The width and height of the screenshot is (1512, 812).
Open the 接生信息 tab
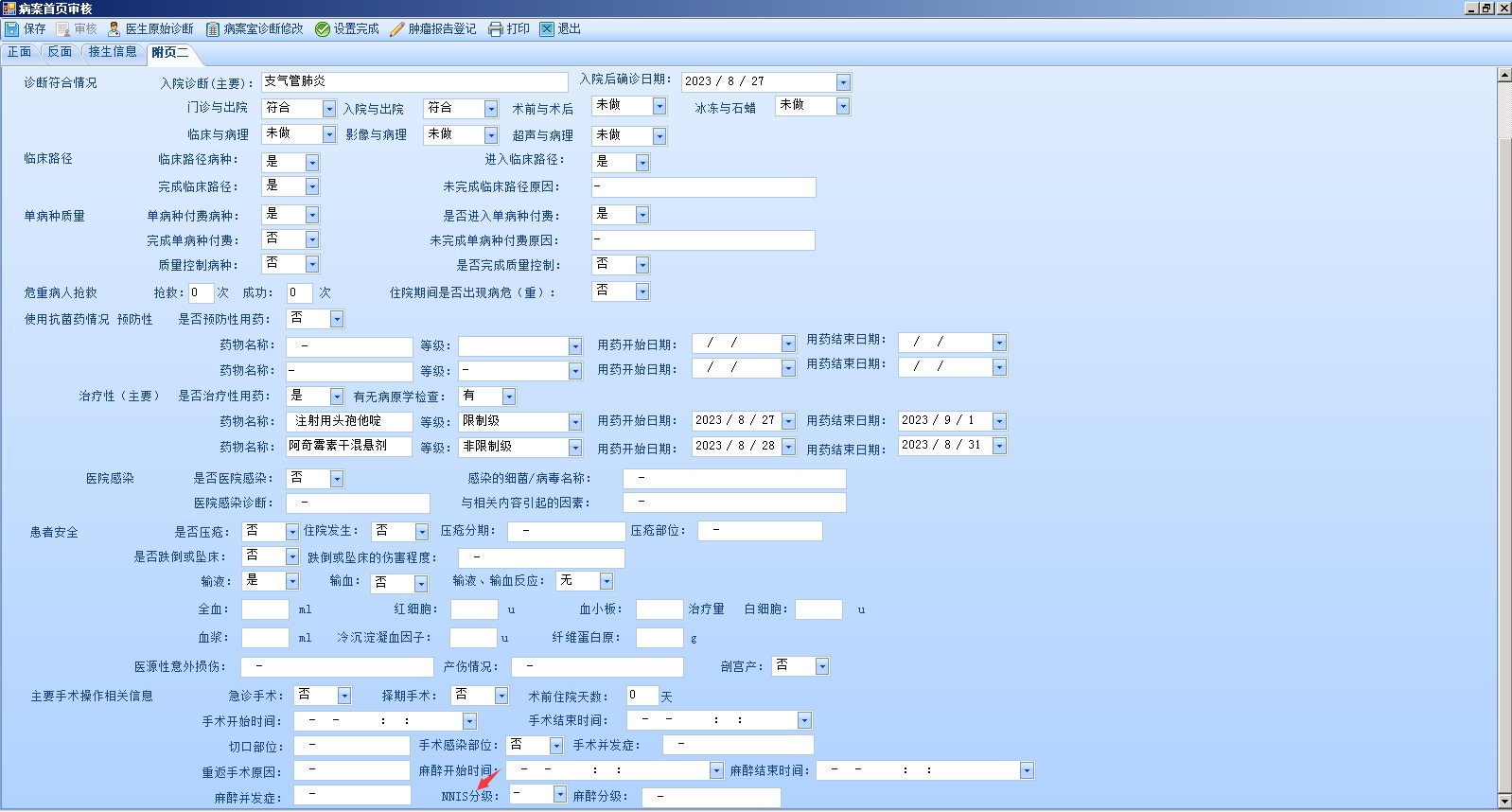113,52
